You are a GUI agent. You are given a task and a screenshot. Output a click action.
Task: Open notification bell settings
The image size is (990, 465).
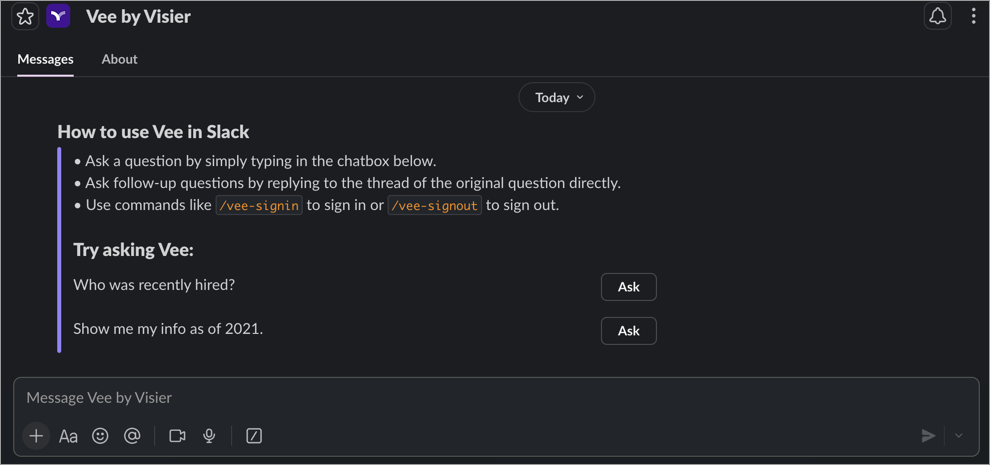coord(937,17)
